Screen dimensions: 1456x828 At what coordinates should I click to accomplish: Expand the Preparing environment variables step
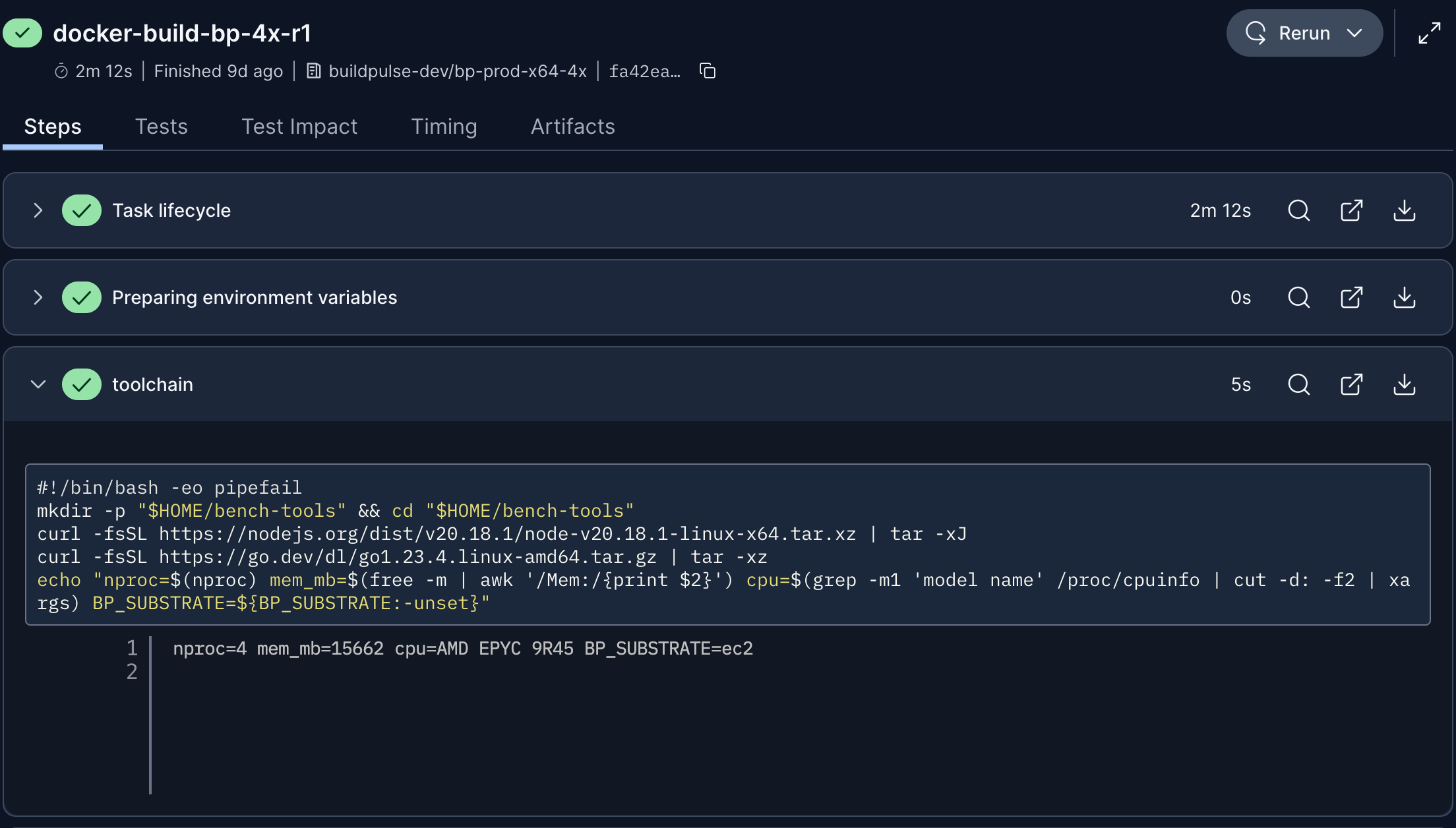[x=38, y=298]
